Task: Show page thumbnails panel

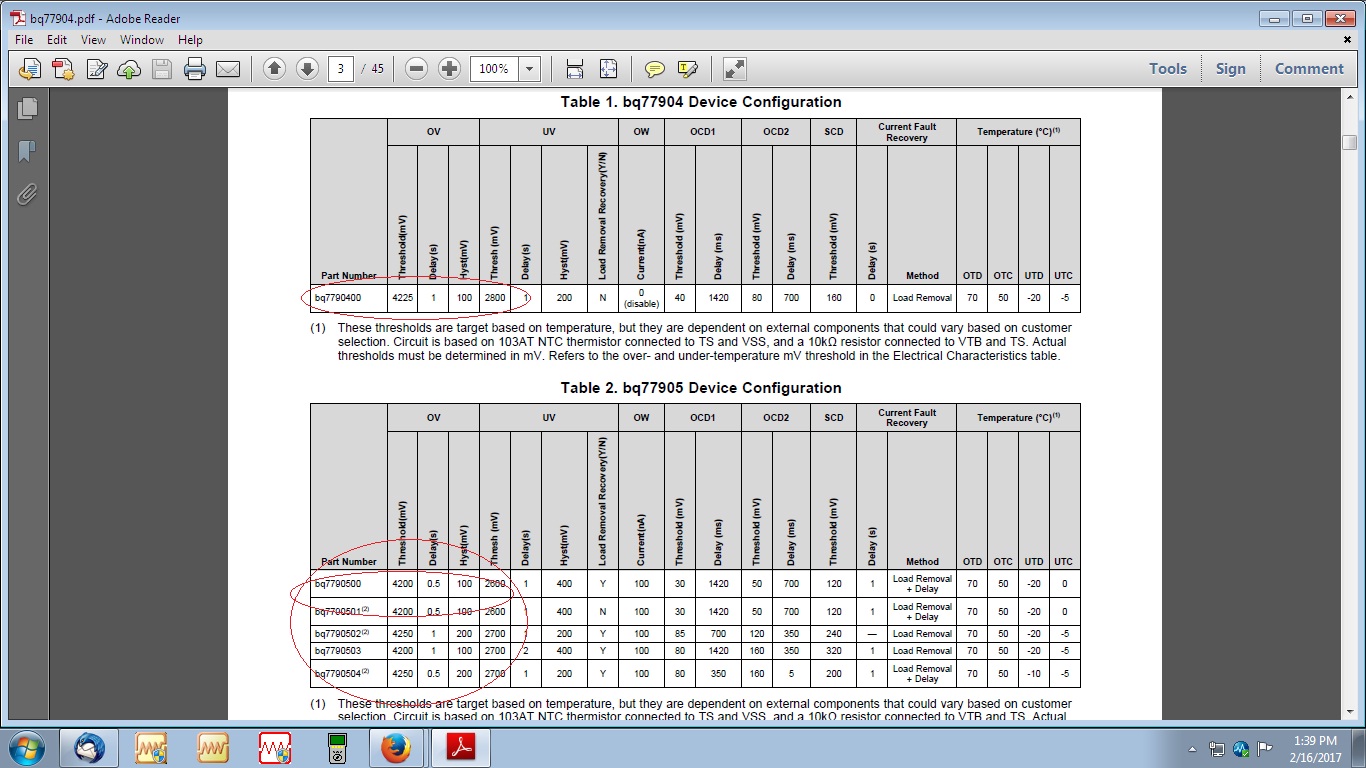Action: (x=27, y=107)
